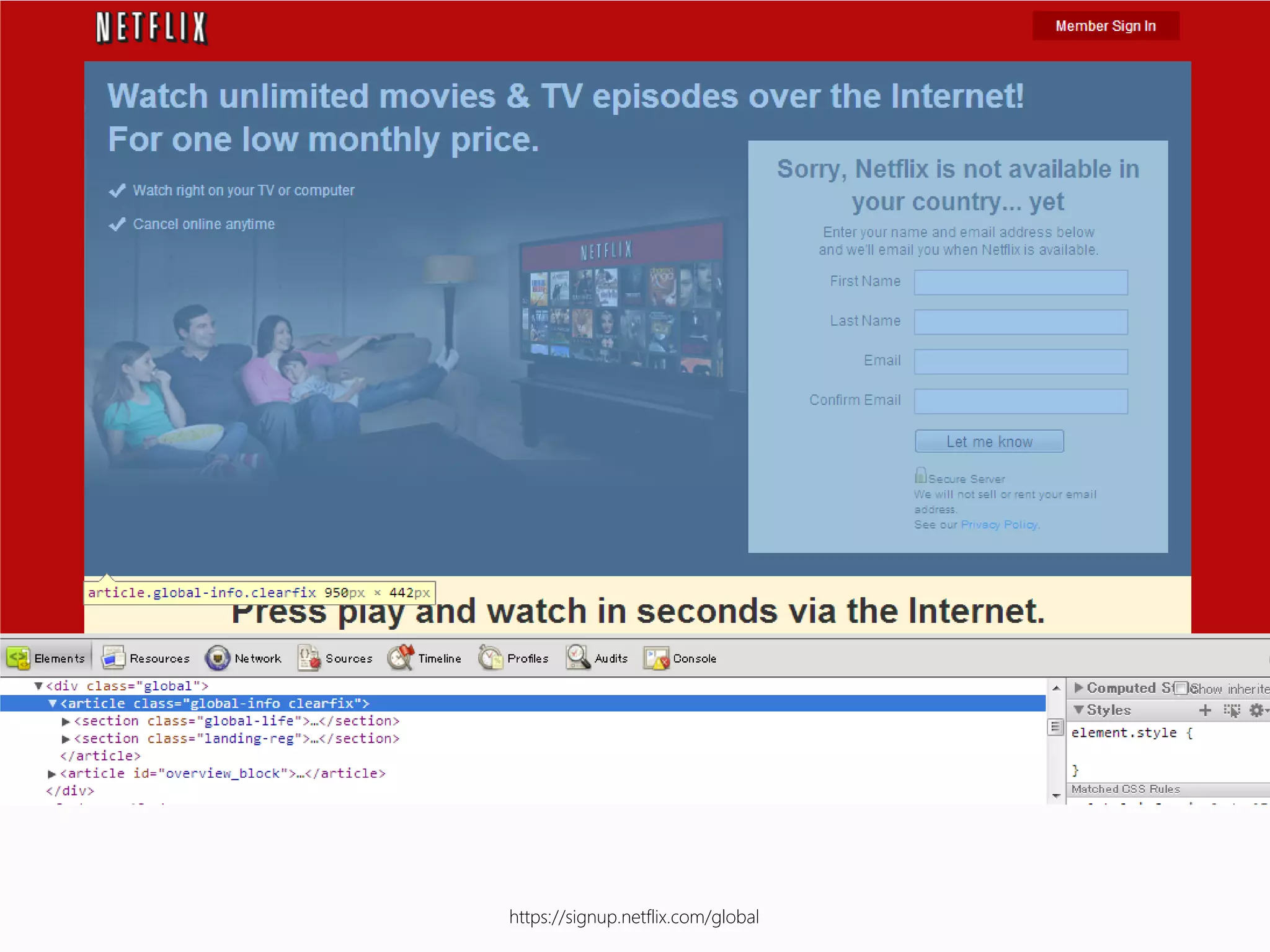Collapse the div class="global" node
Screen dimensions: 1270x952
[38, 686]
